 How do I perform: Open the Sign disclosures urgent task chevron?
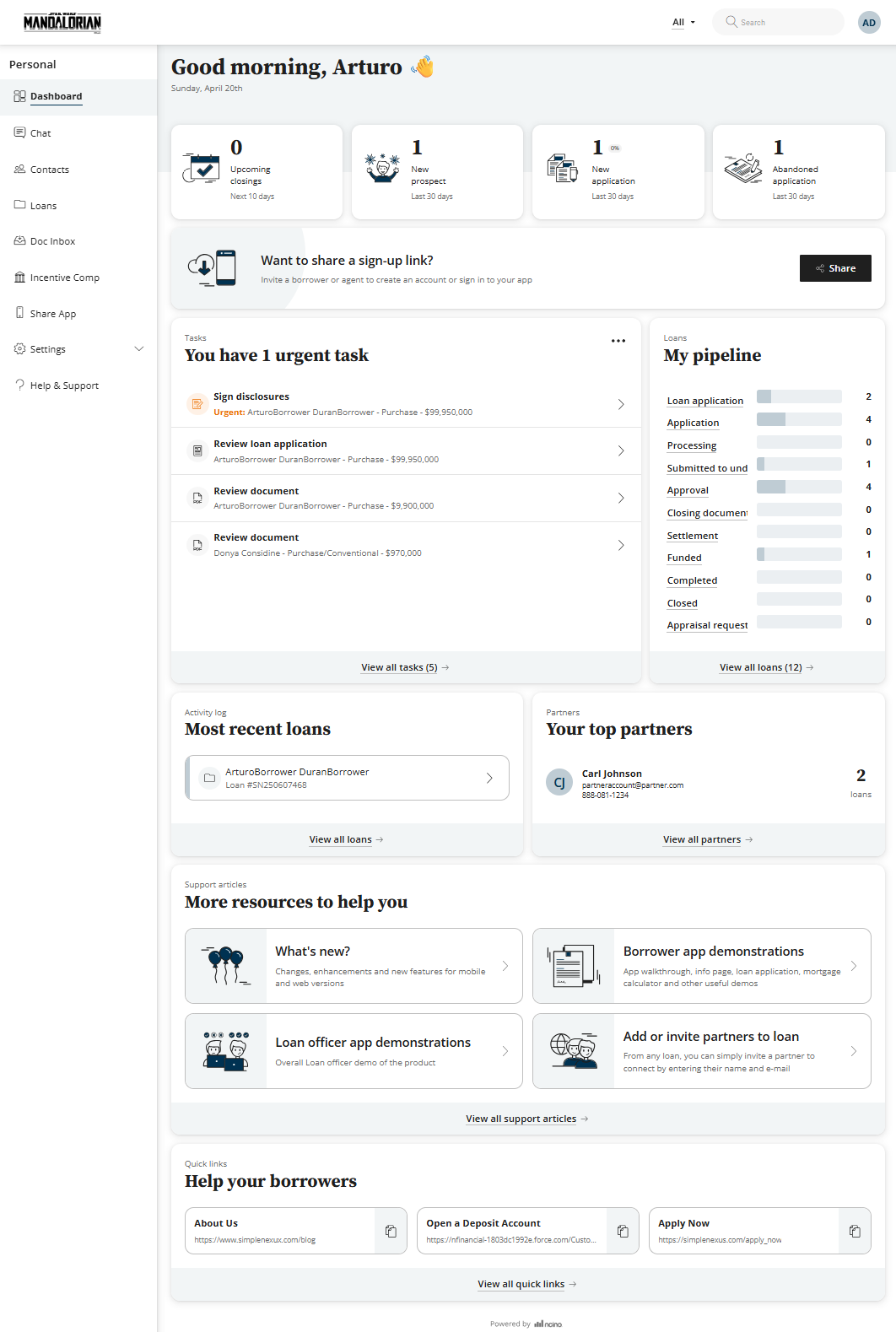click(x=621, y=404)
